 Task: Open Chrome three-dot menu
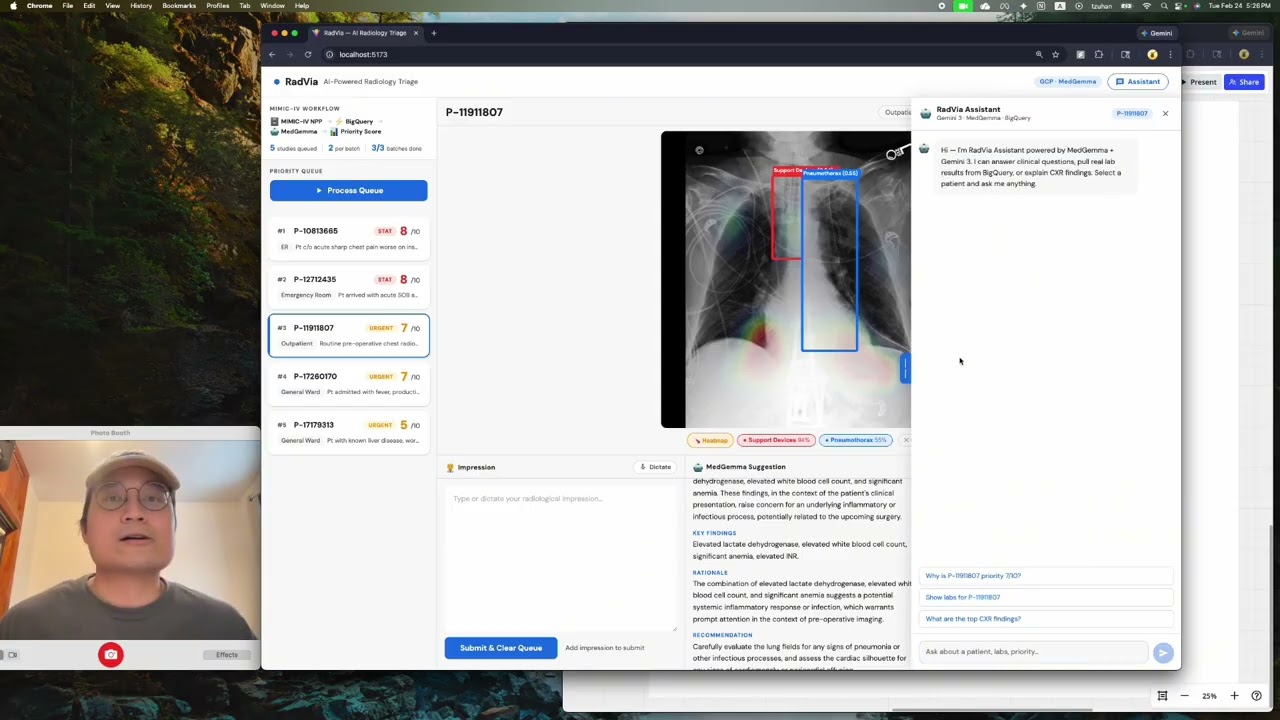1170,54
